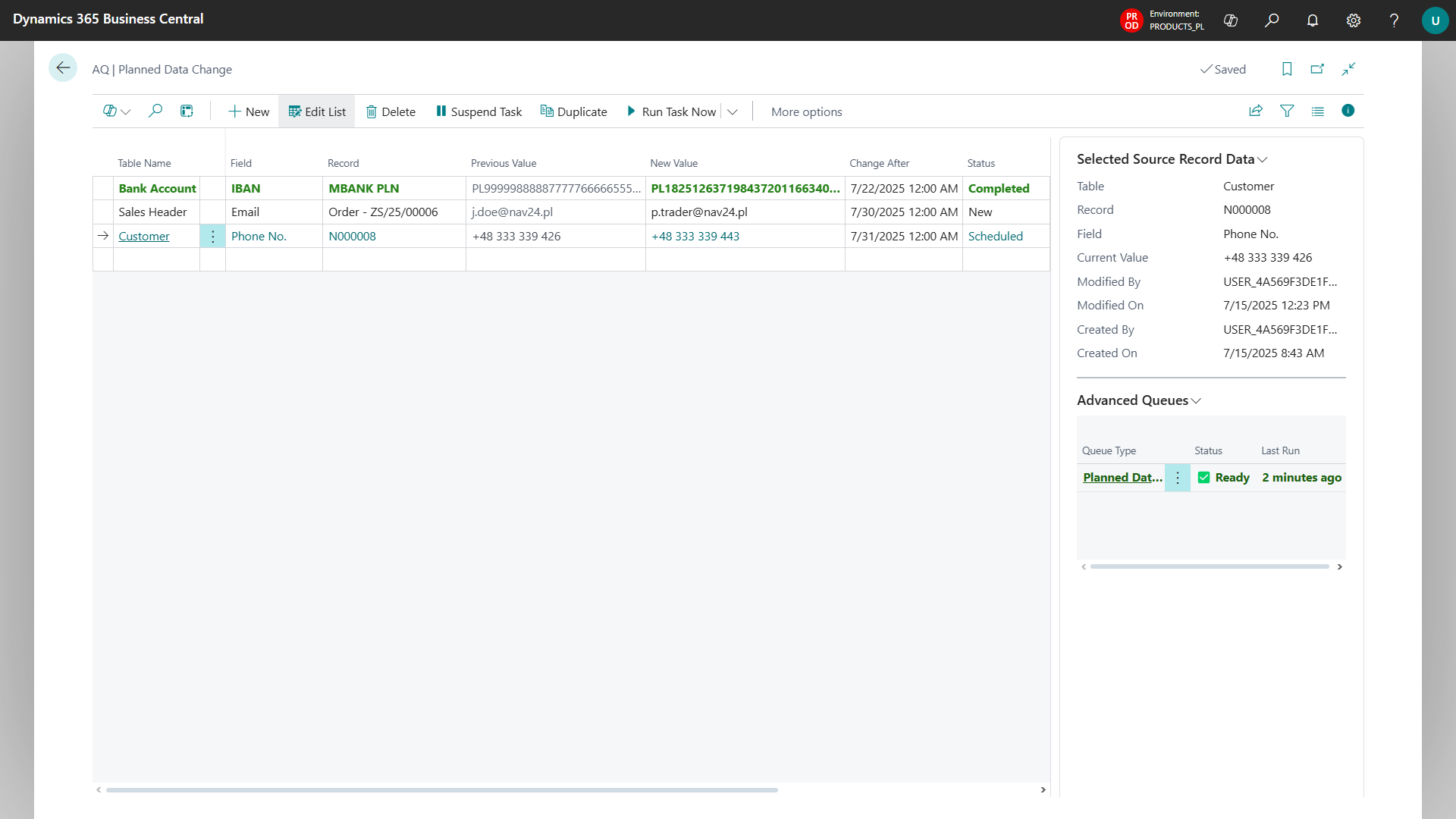
Task: Open page in new window icon
Action: [1317, 69]
